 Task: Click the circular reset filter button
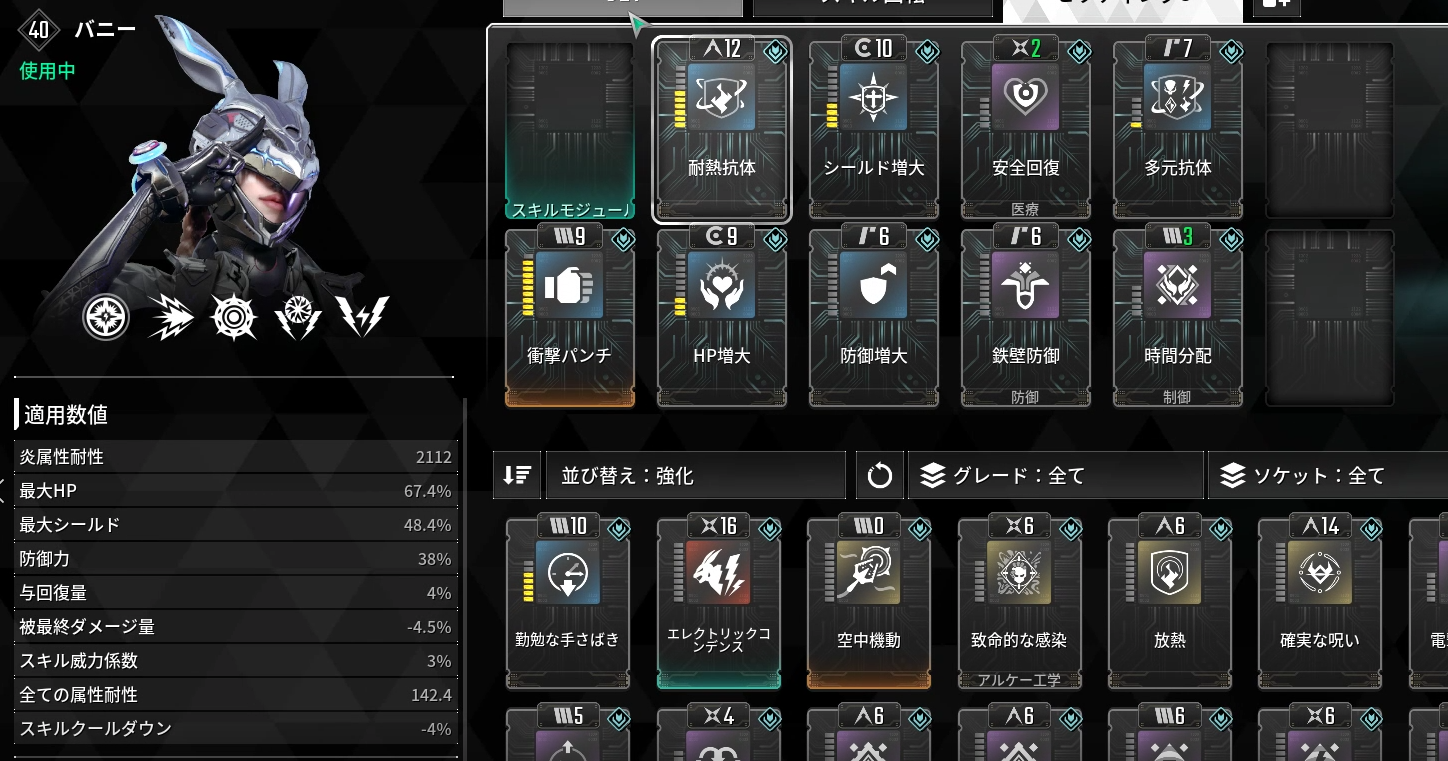880,476
